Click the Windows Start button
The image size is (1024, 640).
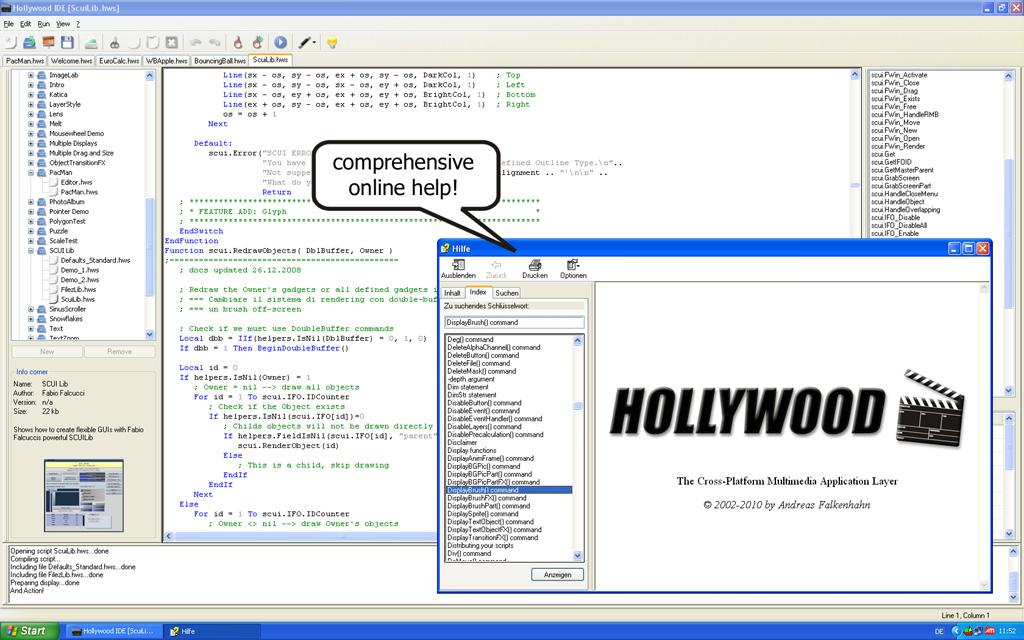coord(29,631)
